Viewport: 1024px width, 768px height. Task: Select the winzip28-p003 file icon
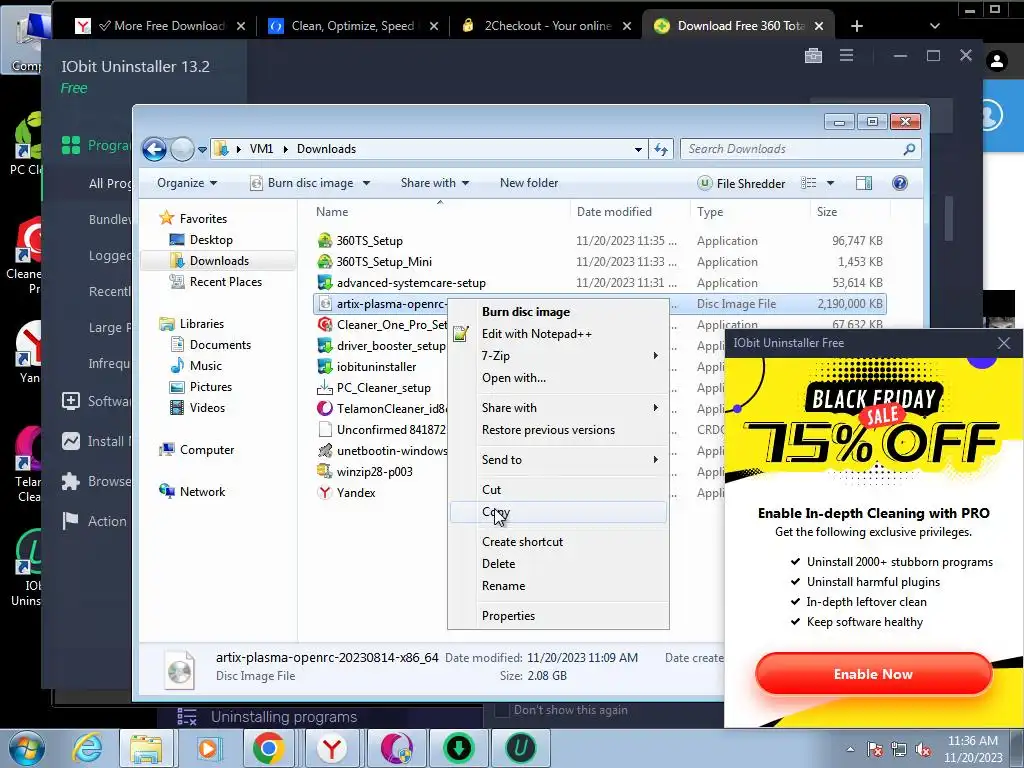coord(325,472)
